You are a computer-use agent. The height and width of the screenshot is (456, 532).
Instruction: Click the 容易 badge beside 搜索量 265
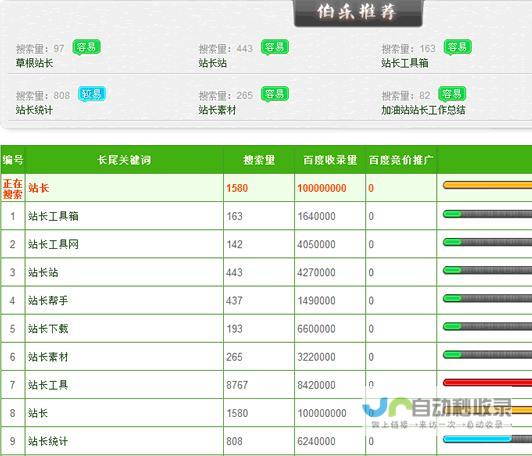[x=275, y=94]
